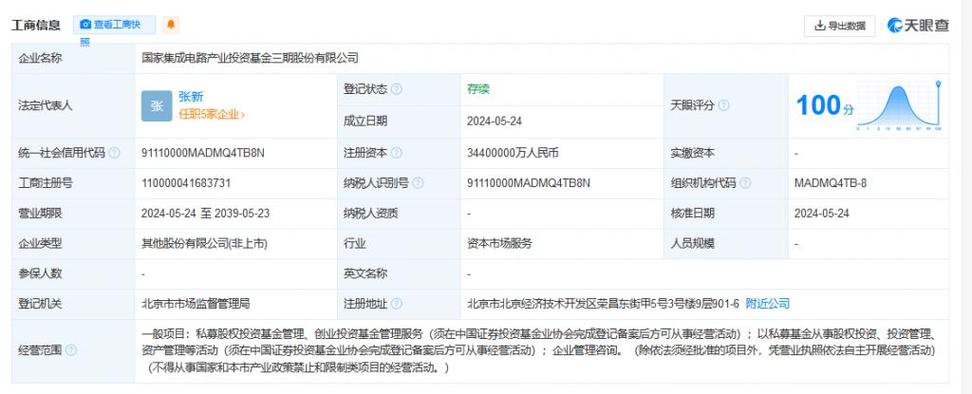The height and width of the screenshot is (394, 972).
Task: Click help icon beside 天眼评分
Action: click(x=724, y=105)
